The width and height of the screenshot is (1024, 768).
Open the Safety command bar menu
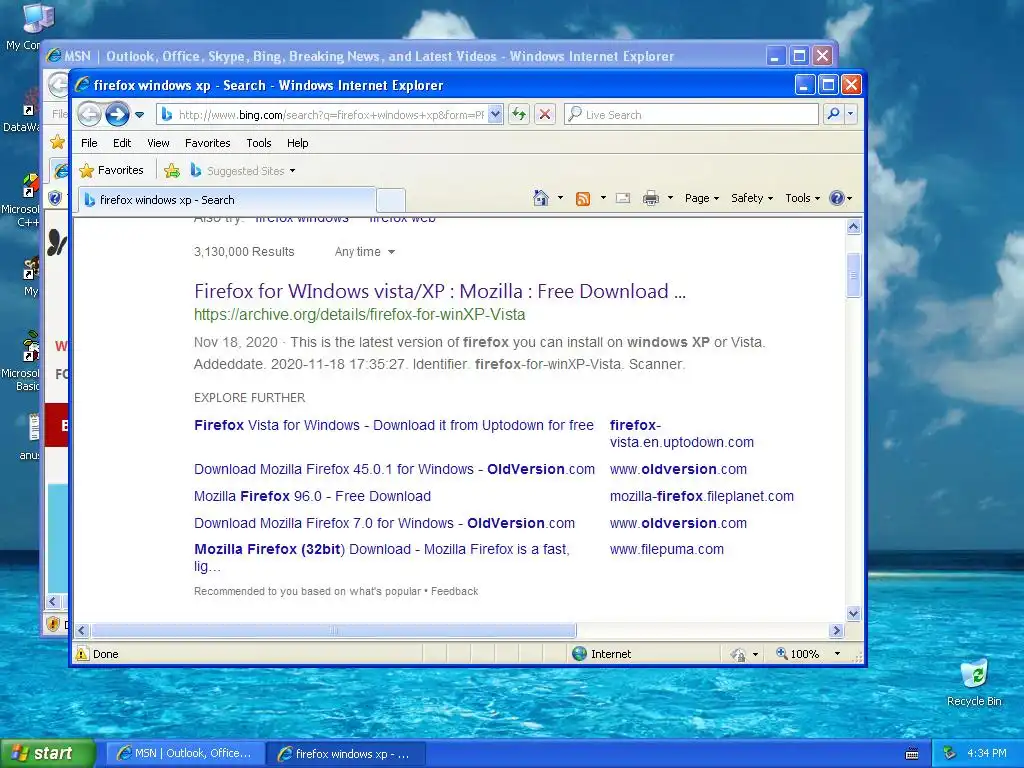(x=752, y=198)
